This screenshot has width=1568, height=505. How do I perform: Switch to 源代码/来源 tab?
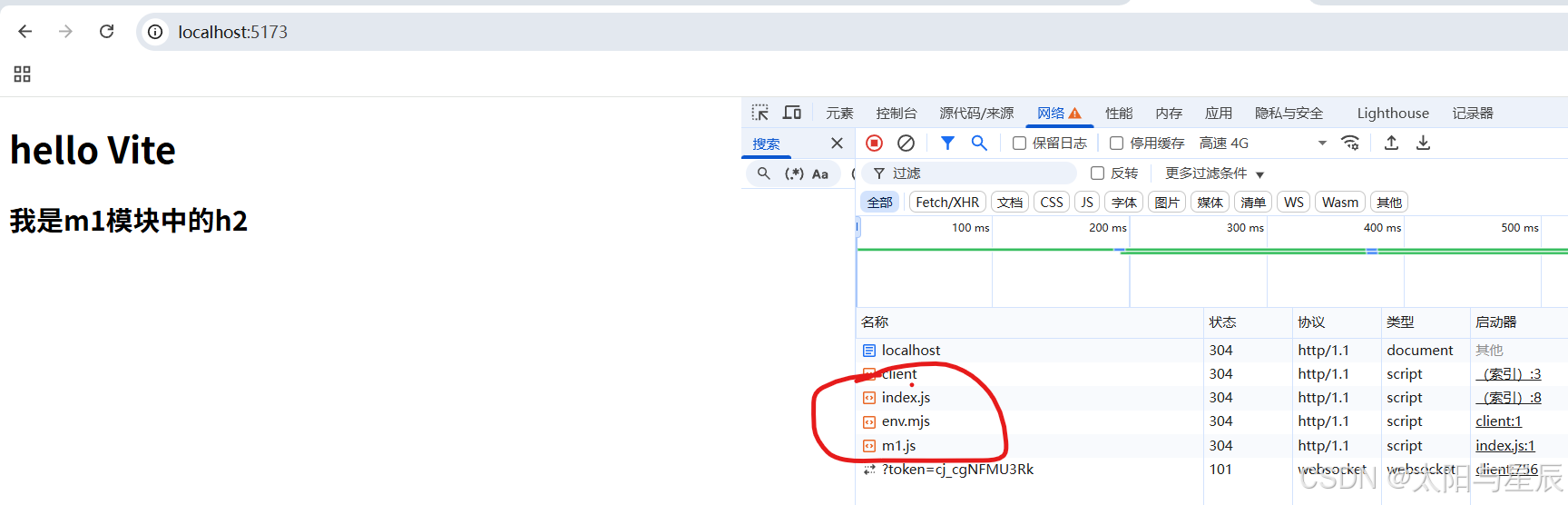976,114
